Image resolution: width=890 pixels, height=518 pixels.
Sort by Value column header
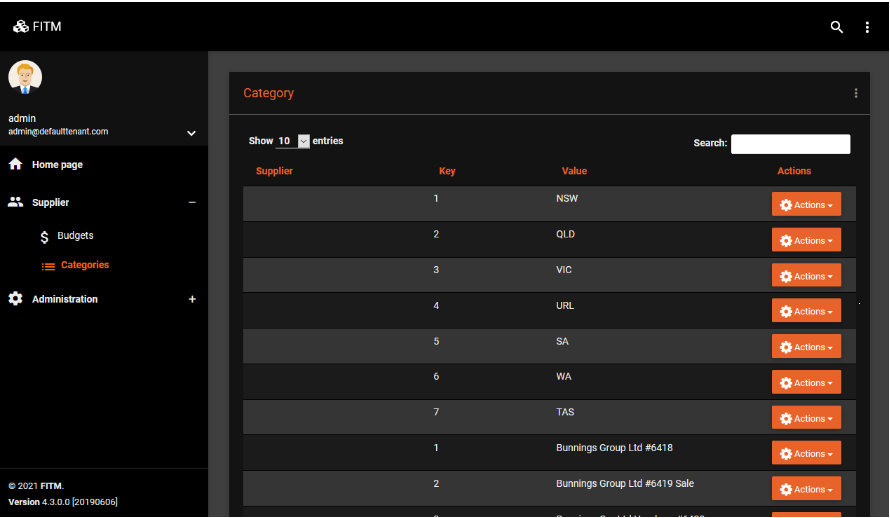coord(574,171)
